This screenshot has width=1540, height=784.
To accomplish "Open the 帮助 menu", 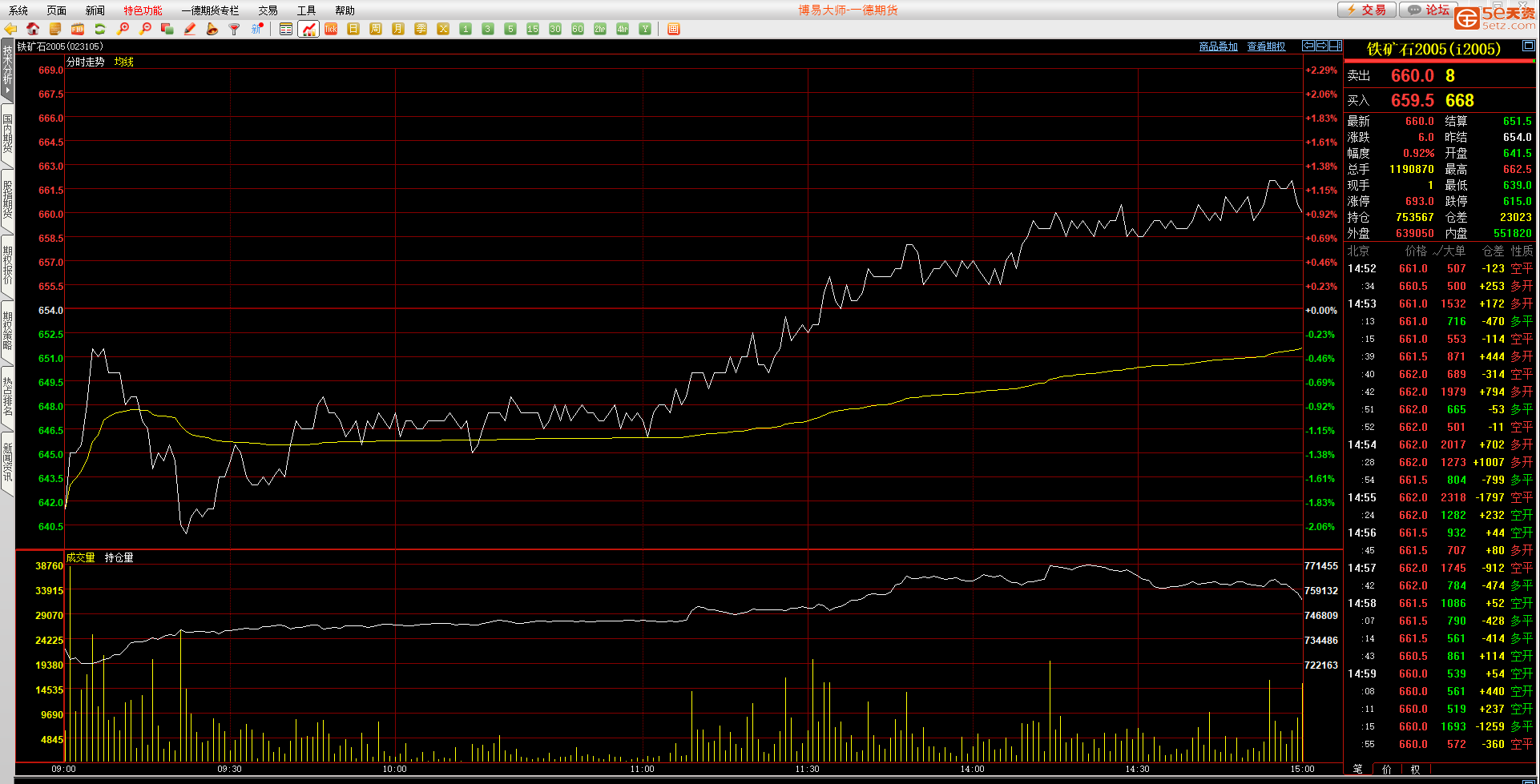I will 345,10.
